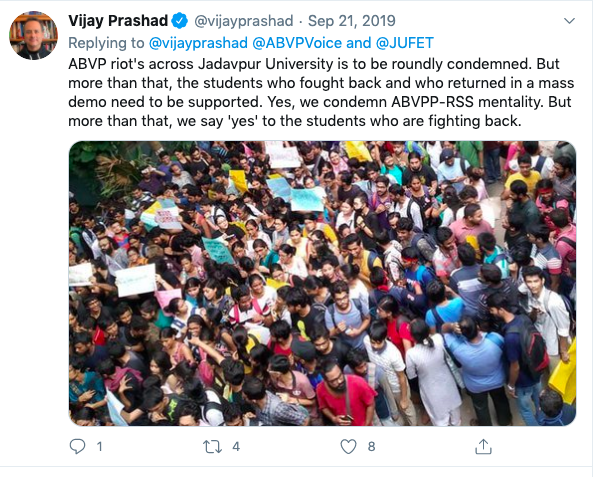This screenshot has width=600, height=477.
Task: Click the reply count number 1
Action: pyautogui.click(x=99, y=447)
